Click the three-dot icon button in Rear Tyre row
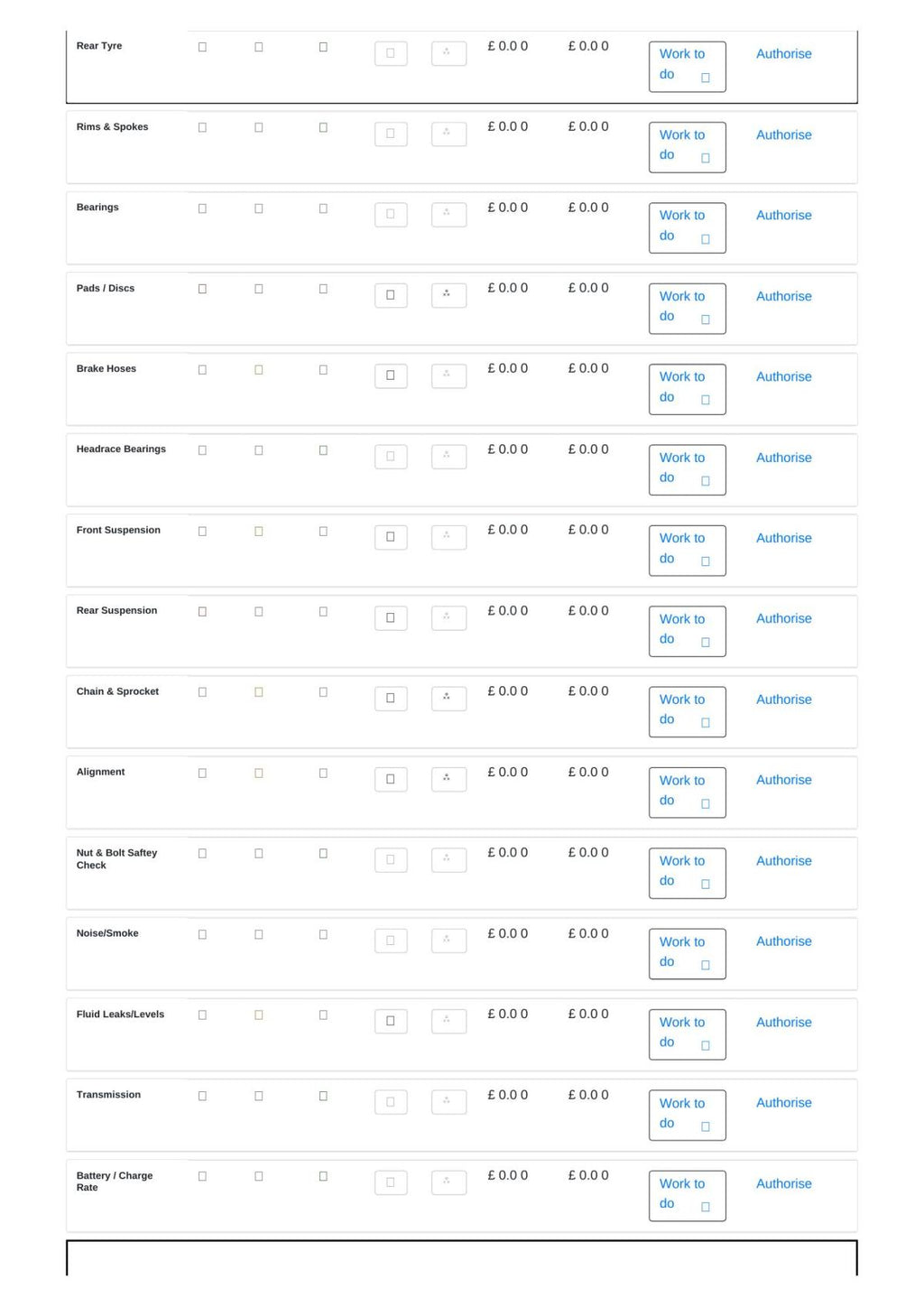 (x=448, y=53)
